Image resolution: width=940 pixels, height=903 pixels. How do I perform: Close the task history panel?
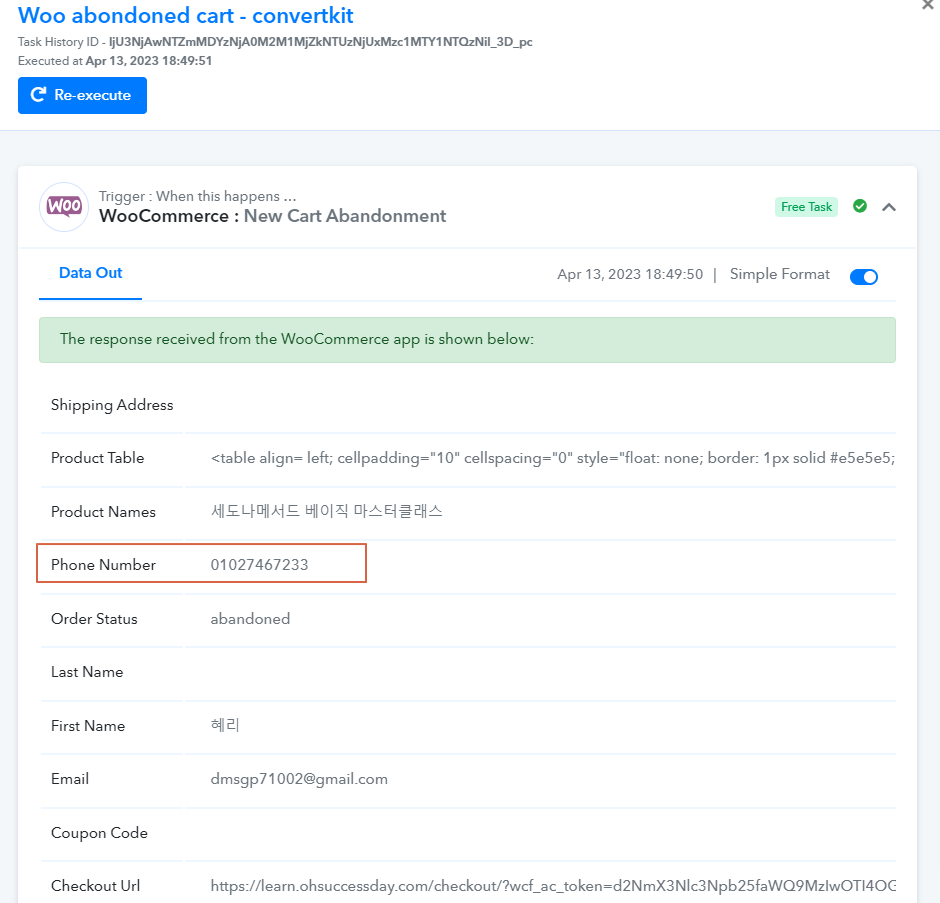[928, 5]
